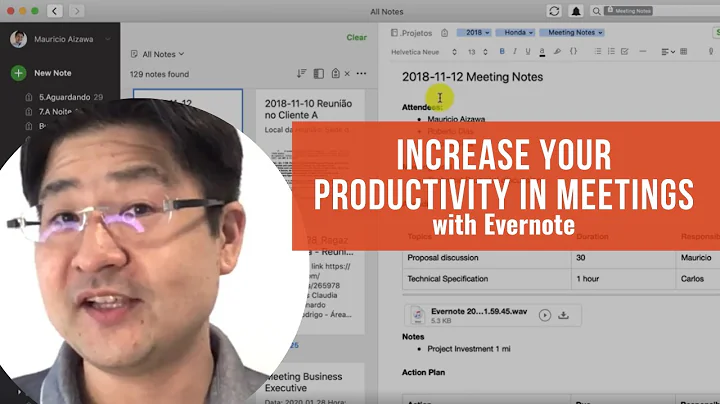Go forward with the right arrow button
Screen dimensions: 720x404
pyautogui.click(x=76, y=11)
